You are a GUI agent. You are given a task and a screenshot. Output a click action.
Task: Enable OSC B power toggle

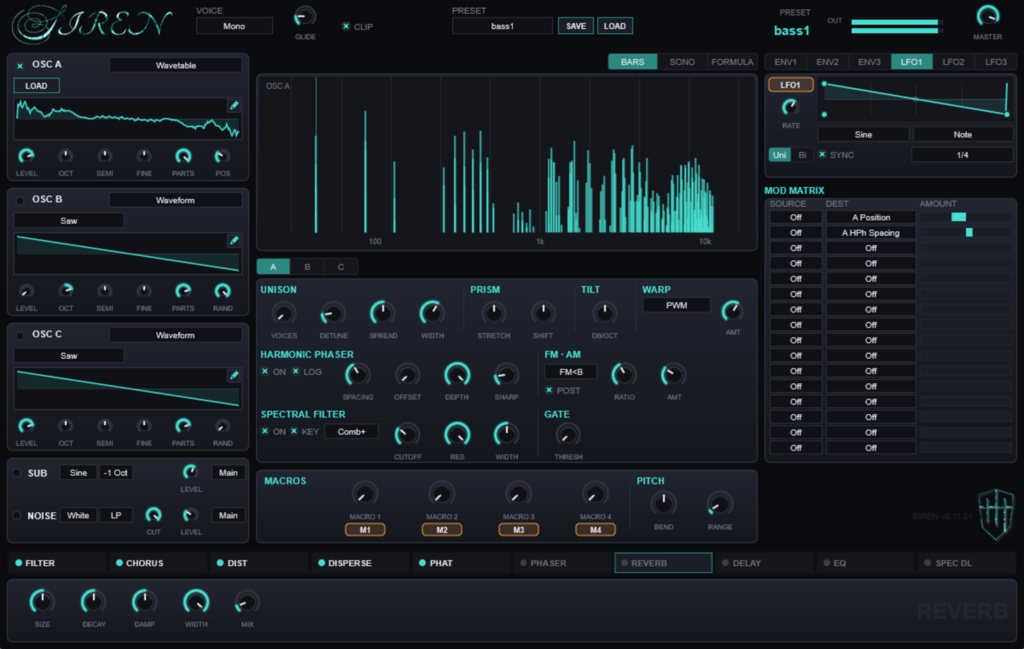(20, 200)
